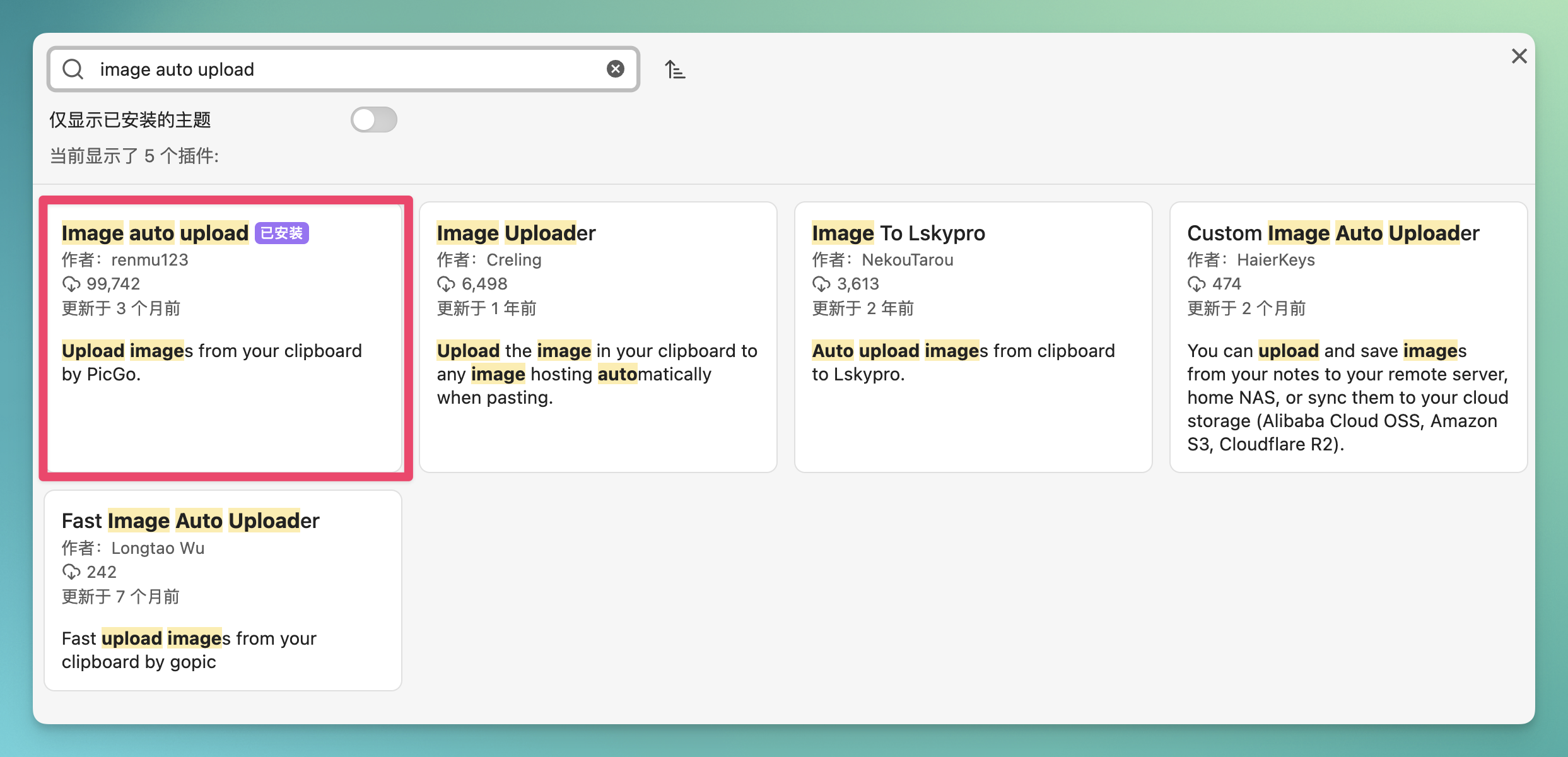Image resolution: width=1568 pixels, height=757 pixels.
Task: Open the Custom Image Auto Uploader plugin
Action: coord(1349,337)
